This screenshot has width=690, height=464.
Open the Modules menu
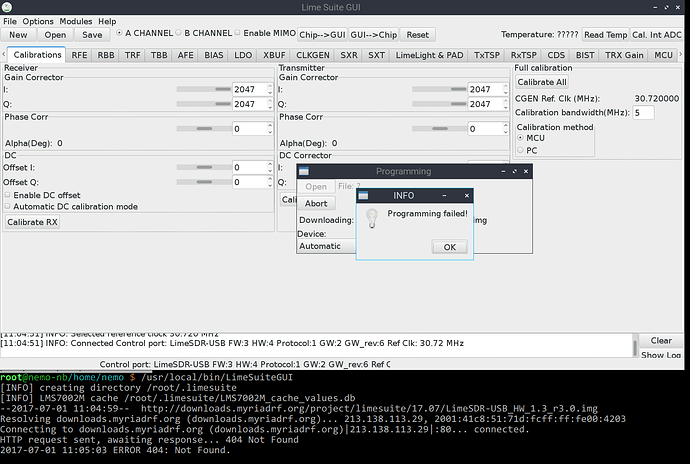(75, 21)
